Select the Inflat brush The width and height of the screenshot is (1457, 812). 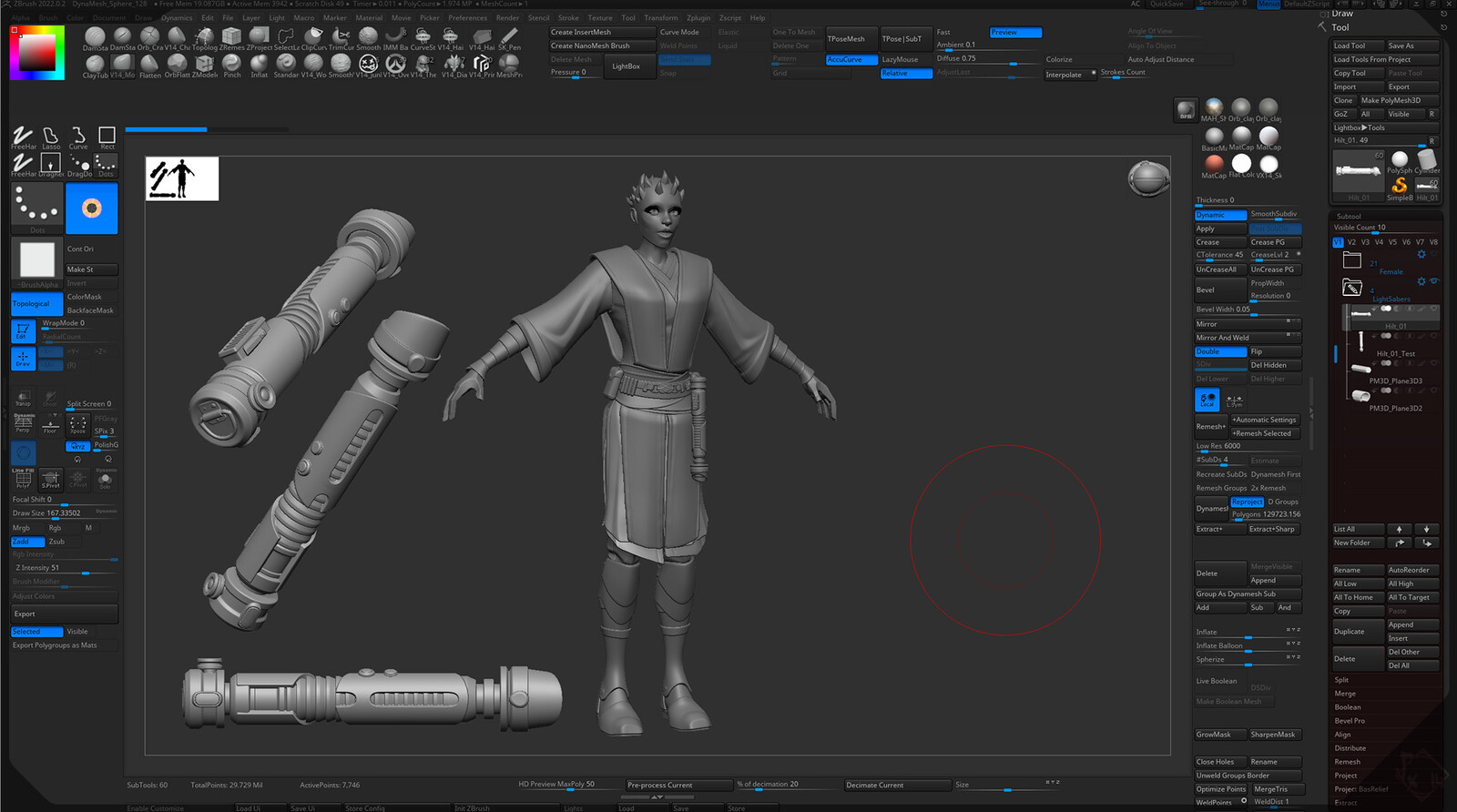pos(259,65)
